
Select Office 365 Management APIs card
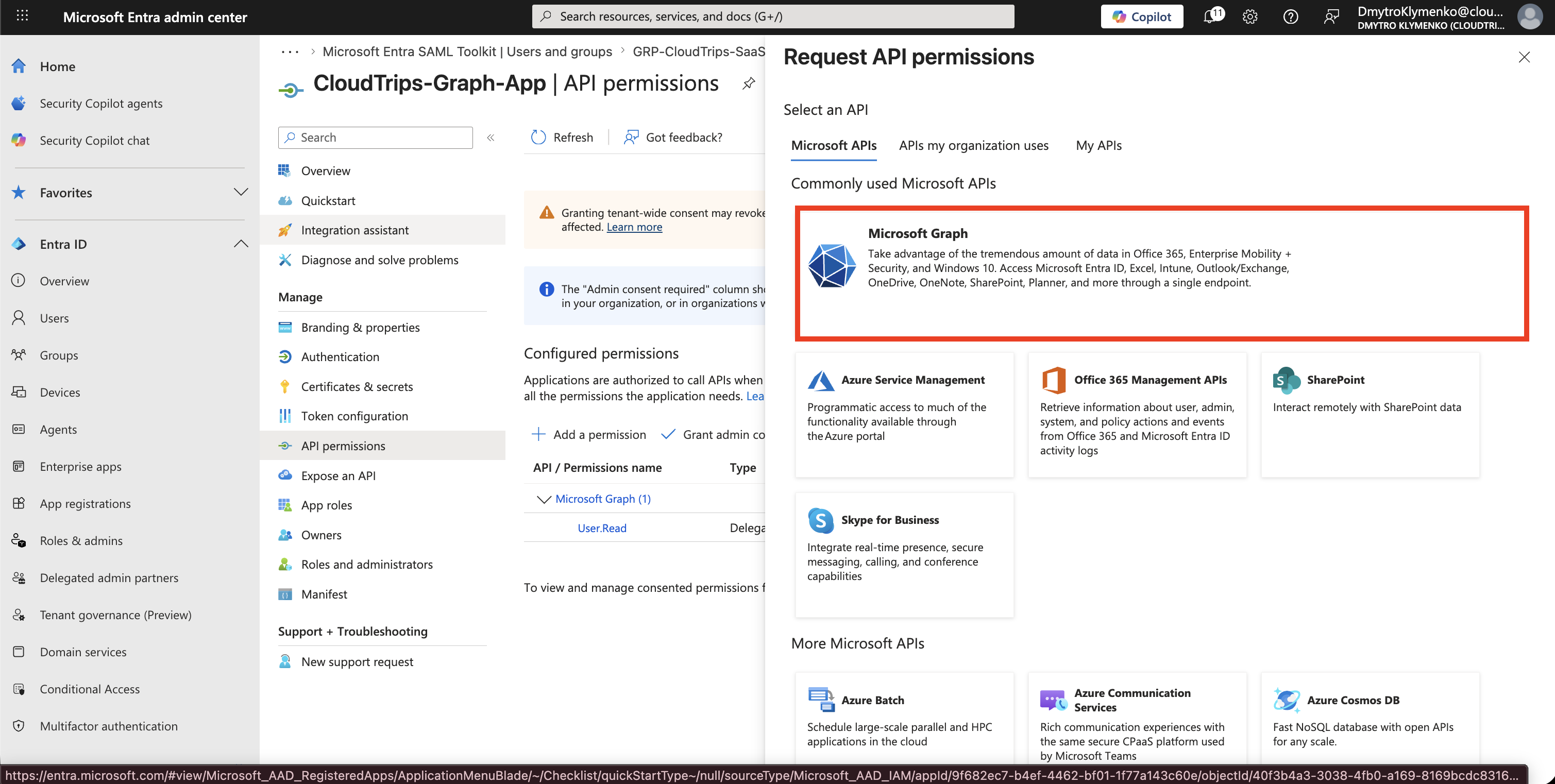1137,415
